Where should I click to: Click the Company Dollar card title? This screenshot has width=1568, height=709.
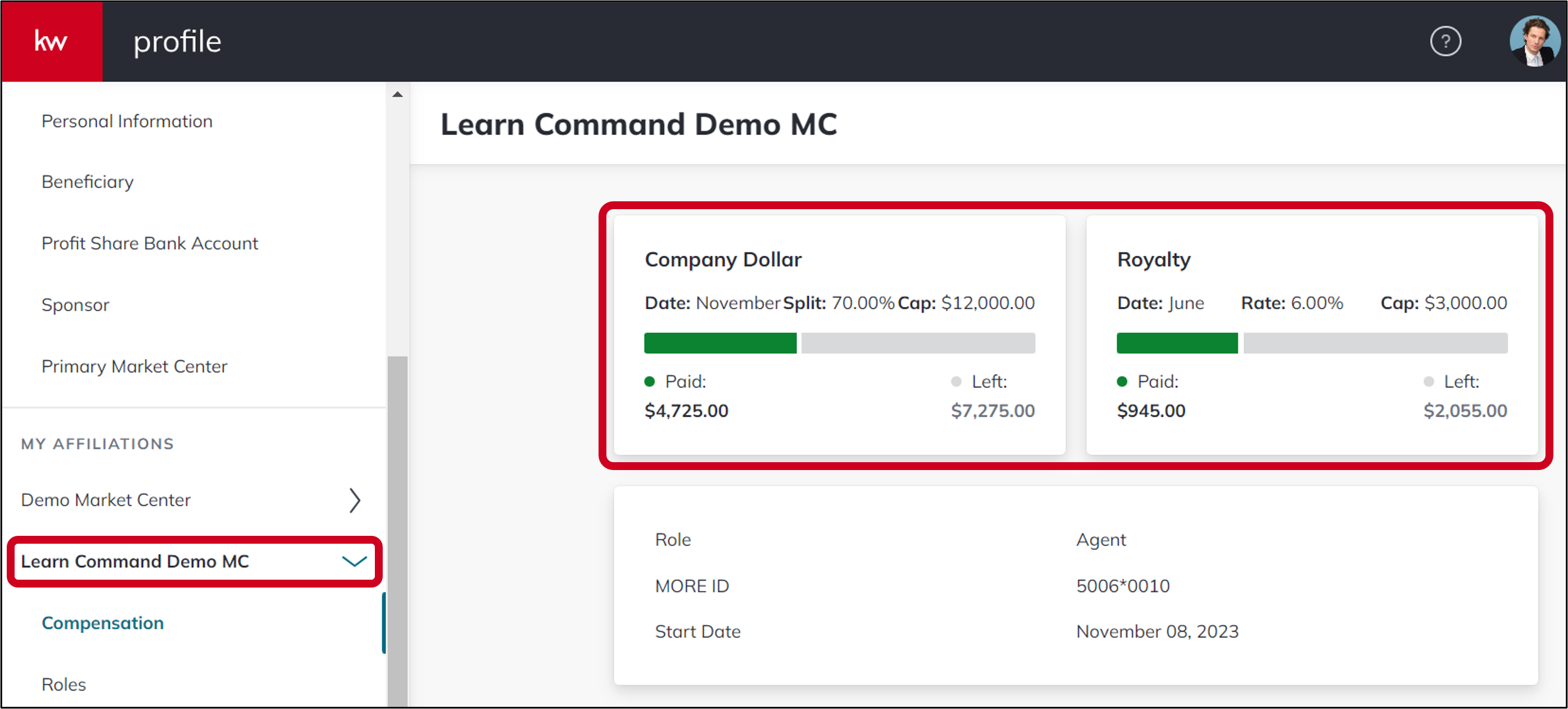[x=723, y=260]
